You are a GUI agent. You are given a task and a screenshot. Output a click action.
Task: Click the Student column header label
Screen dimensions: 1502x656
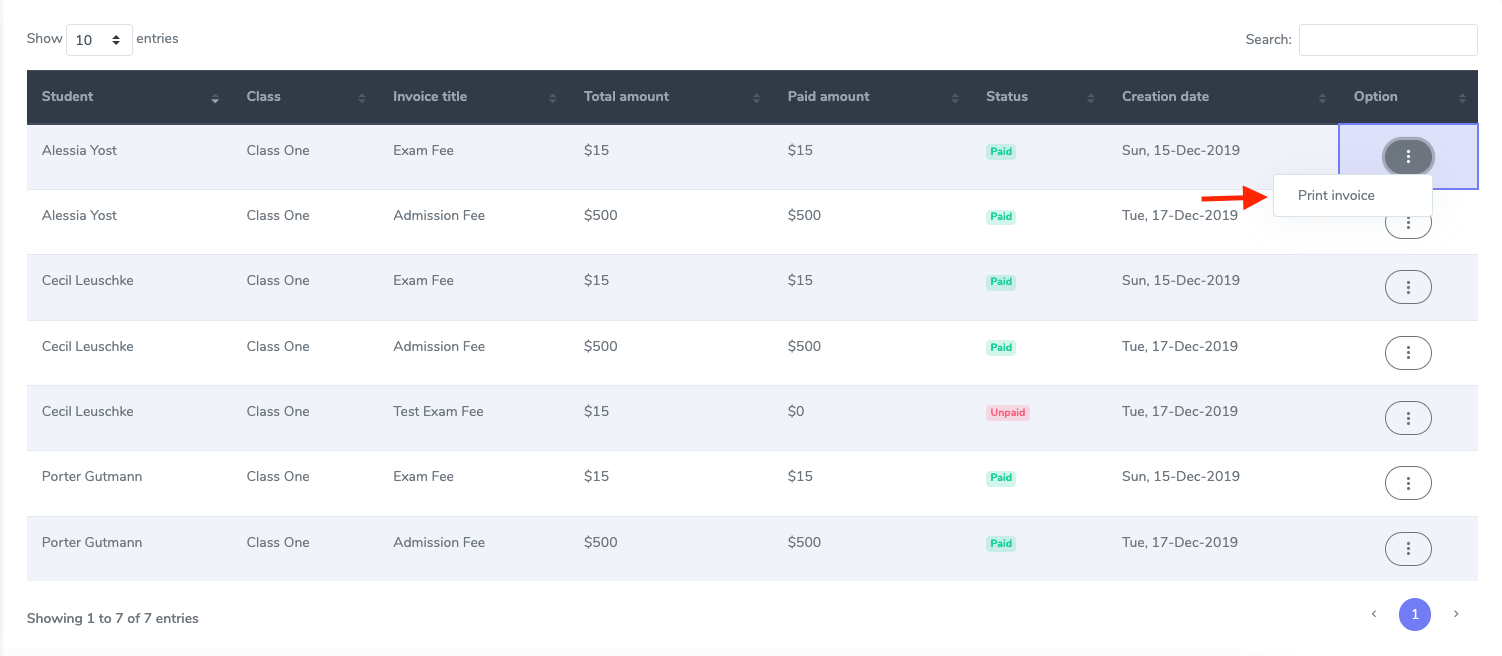pyautogui.click(x=67, y=96)
